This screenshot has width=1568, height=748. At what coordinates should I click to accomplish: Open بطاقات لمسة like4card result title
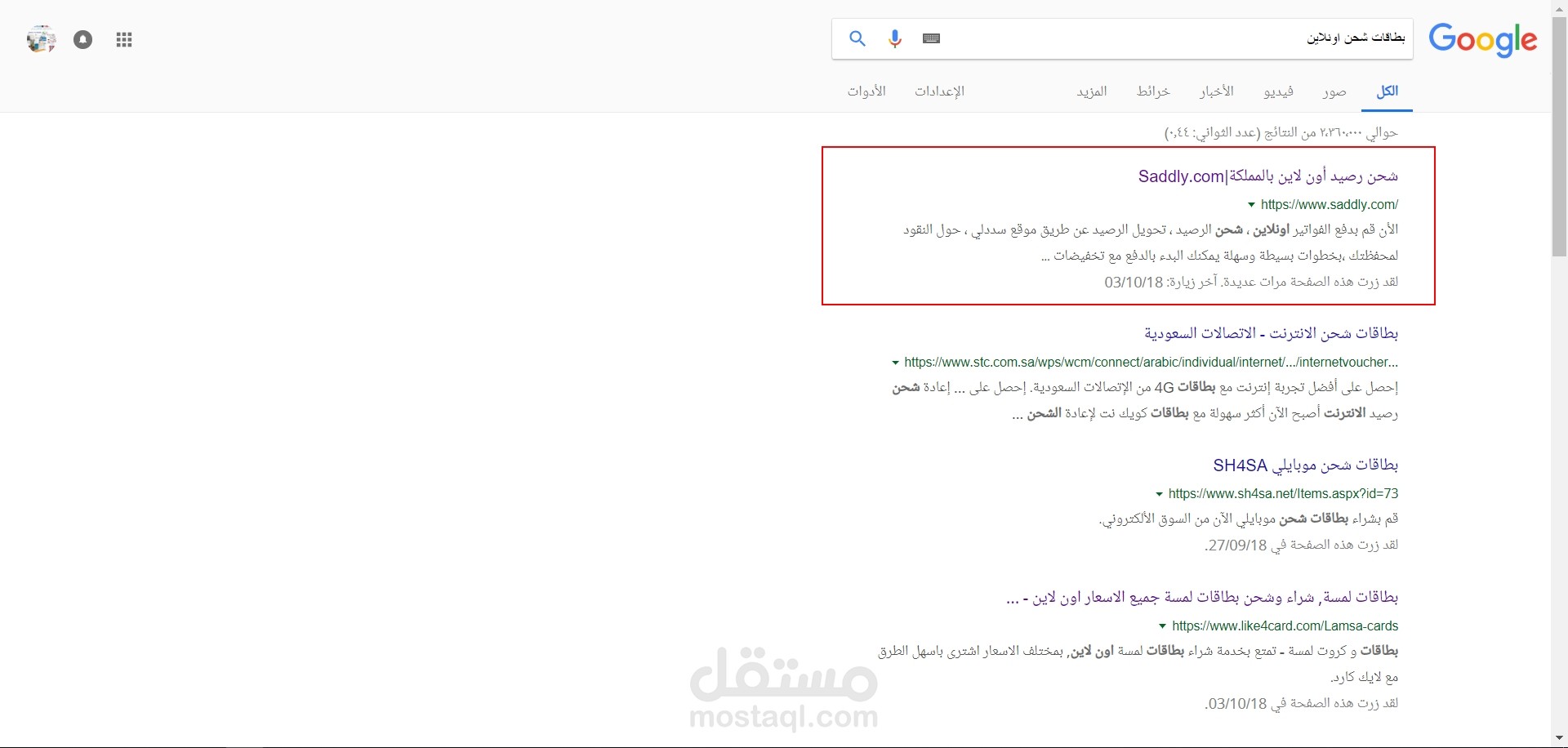click(x=1202, y=598)
